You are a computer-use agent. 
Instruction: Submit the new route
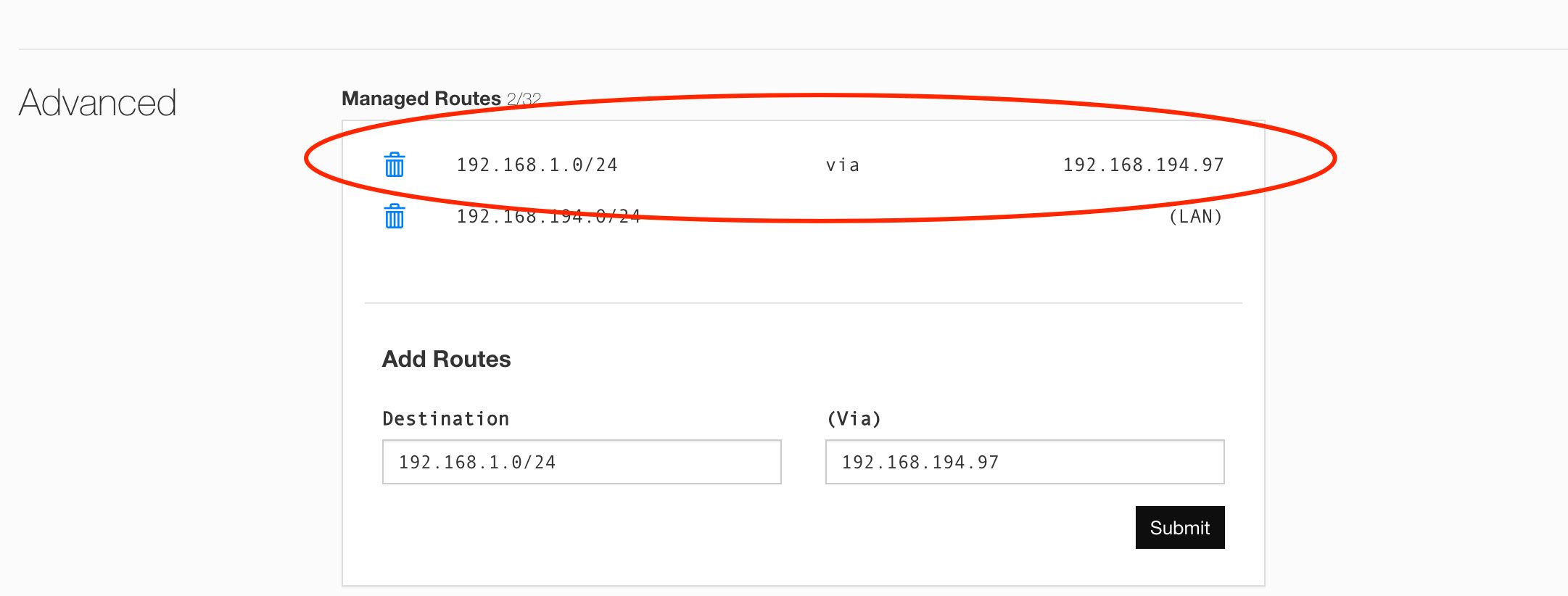[1180, 527]
